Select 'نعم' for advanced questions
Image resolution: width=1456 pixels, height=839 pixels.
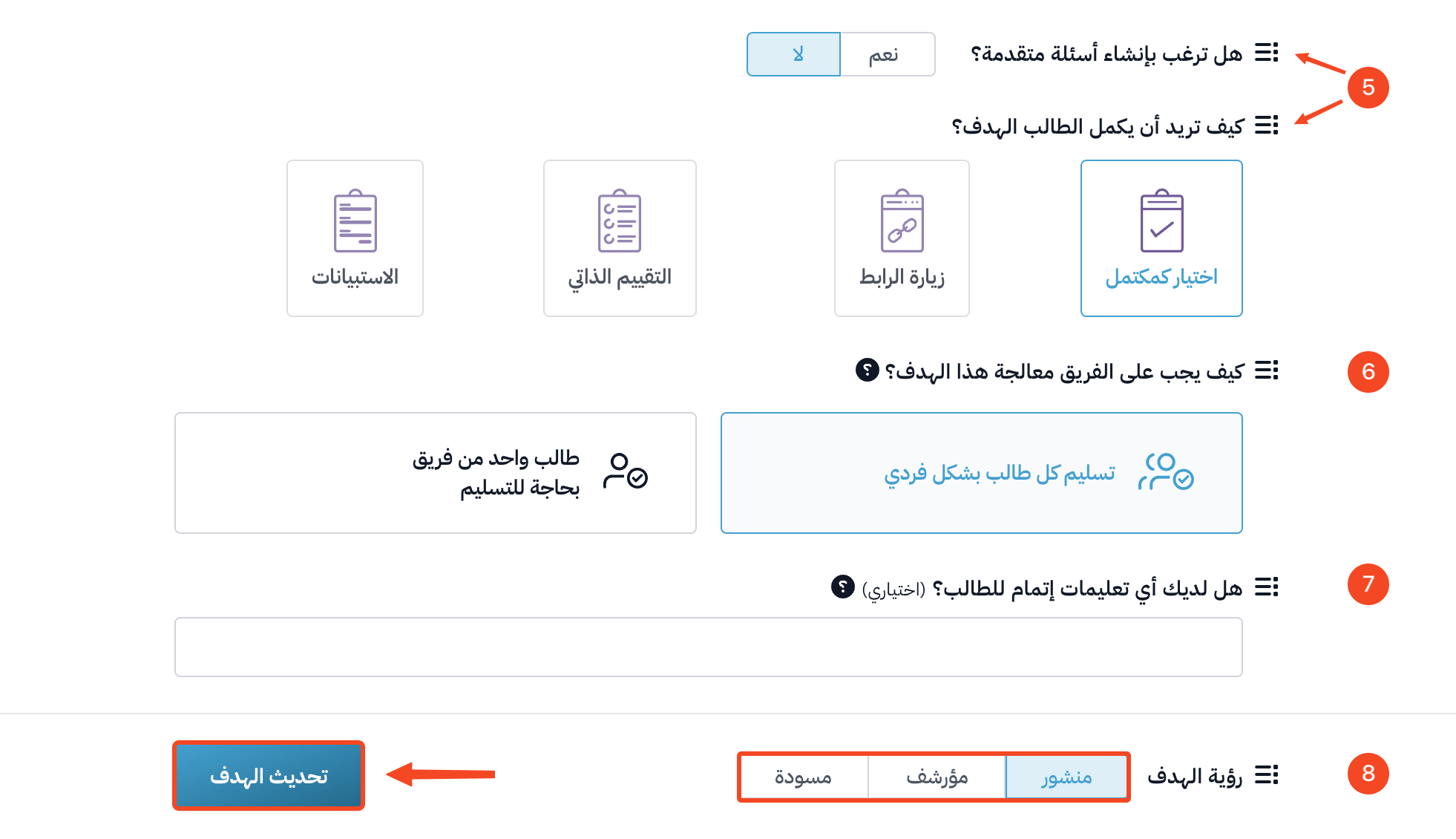point(887,54)
